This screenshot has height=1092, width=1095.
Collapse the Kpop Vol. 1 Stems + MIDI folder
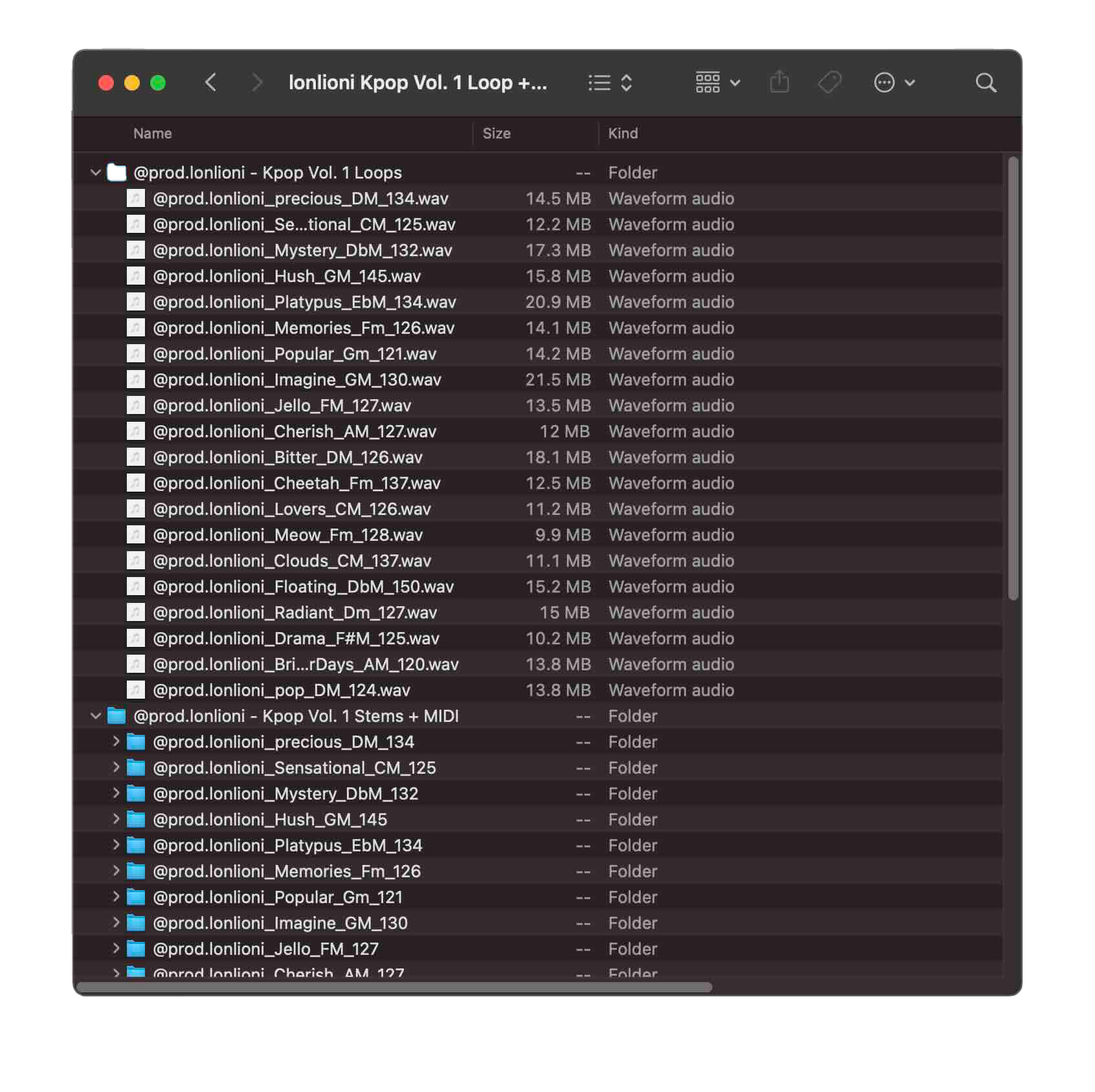click(x=96, y=716)
